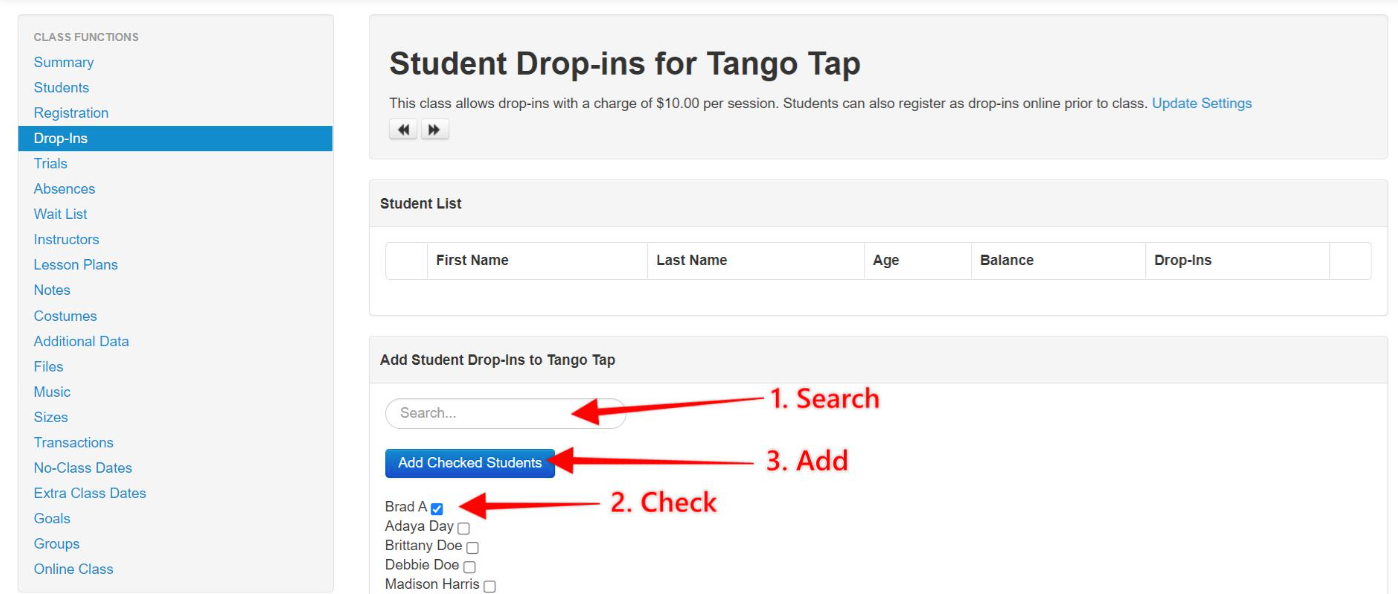Click the Brad A student name
This screenshot has height=594, width=1398.
point(406,507)
